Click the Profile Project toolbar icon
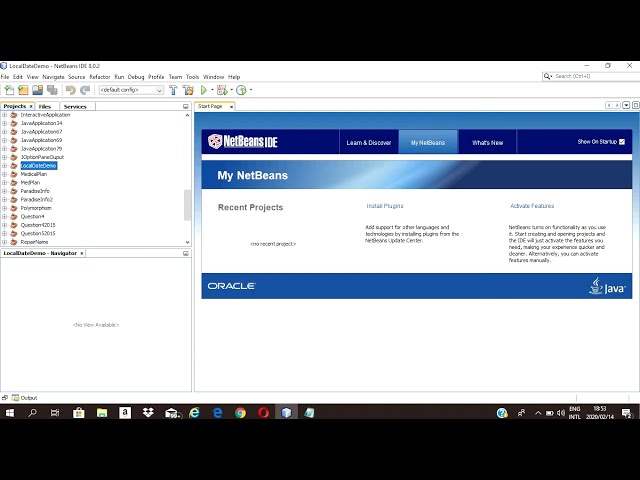The width and height of the screenshot is (640, 480). 241,90
